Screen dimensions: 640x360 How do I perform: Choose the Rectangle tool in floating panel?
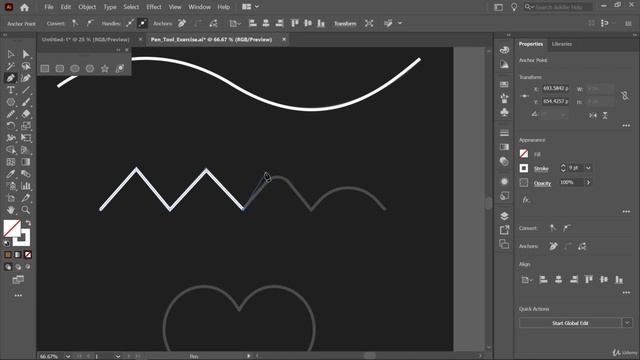click(x=45, y=69)
